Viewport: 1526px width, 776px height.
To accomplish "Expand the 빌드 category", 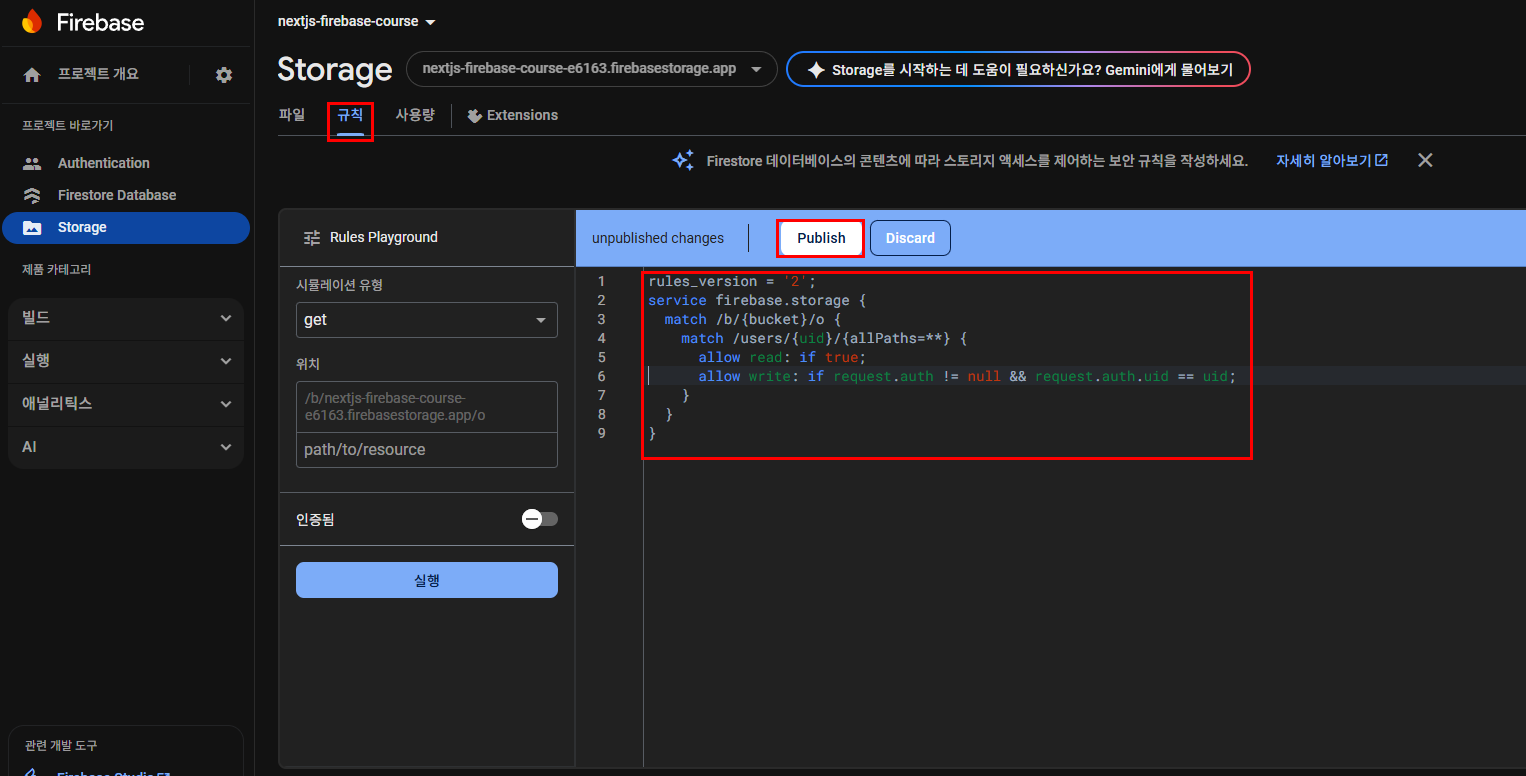I will pyautogui.click(x=126, y=318).
